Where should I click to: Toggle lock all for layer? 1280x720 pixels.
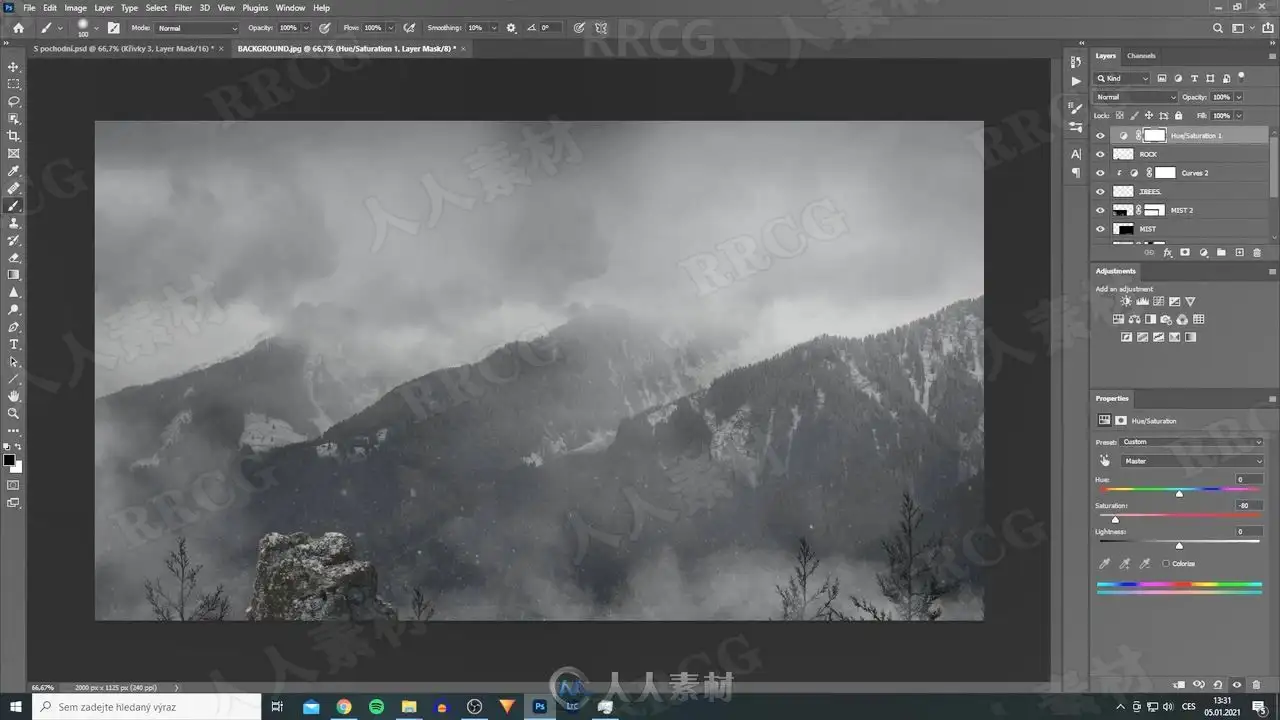click(1179, 116)
